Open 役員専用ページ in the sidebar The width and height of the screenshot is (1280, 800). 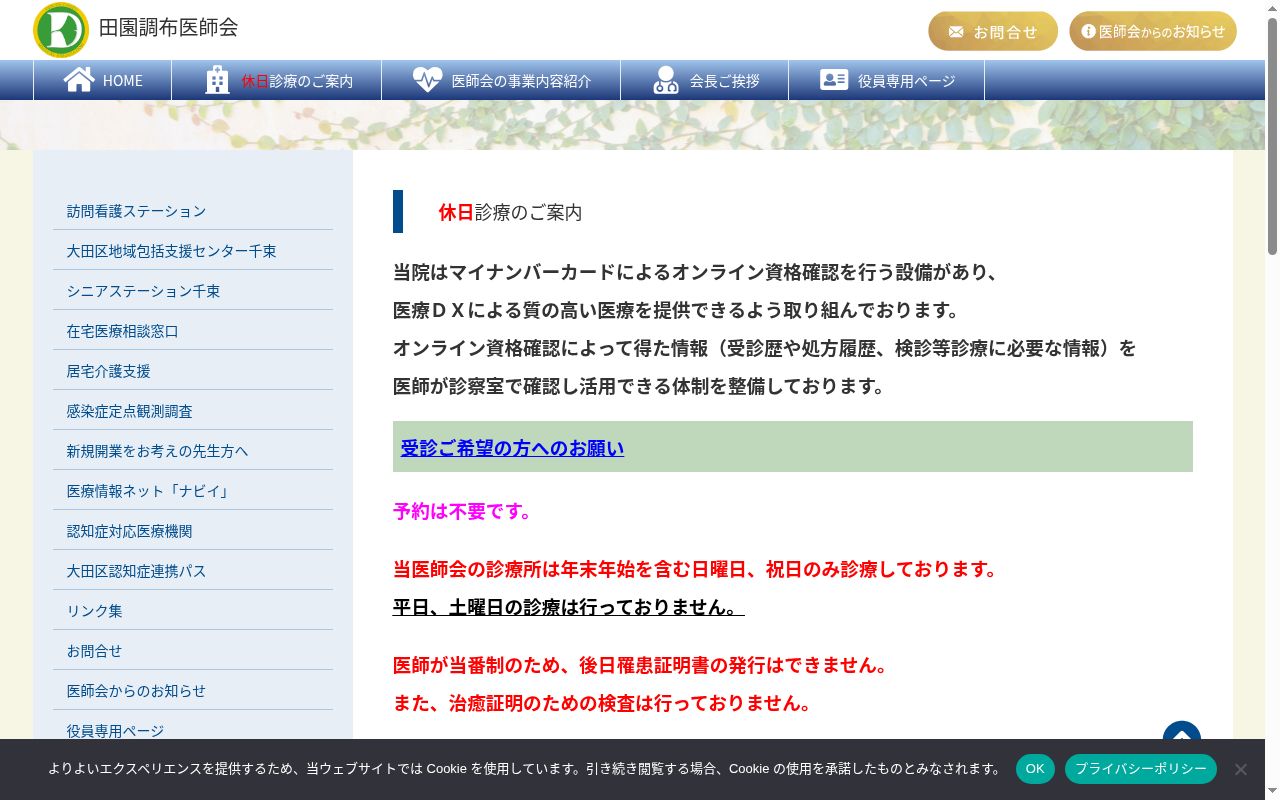click(193, 729)
